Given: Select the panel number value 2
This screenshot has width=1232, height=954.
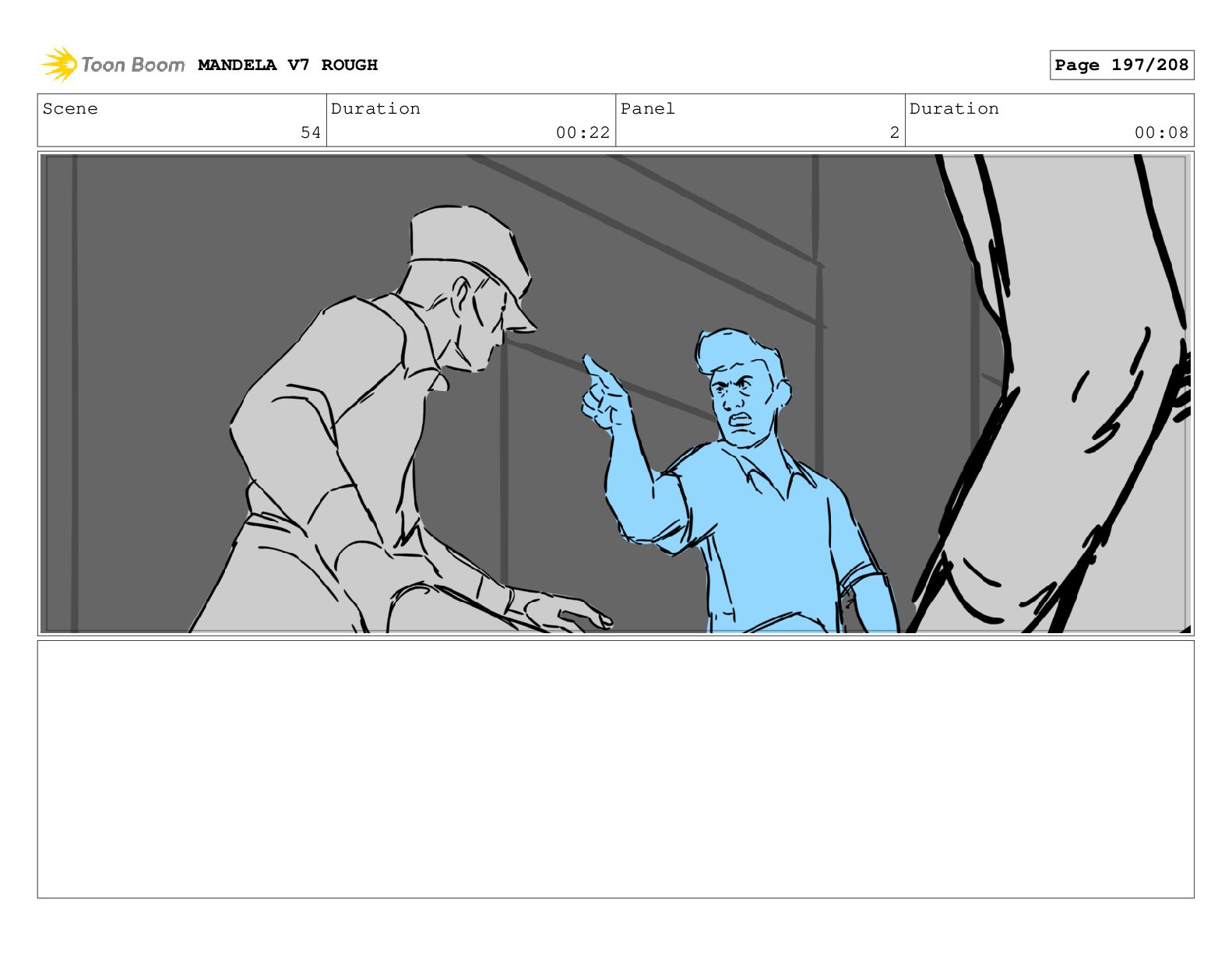Looking at the screenshot, I should (895, 133).
